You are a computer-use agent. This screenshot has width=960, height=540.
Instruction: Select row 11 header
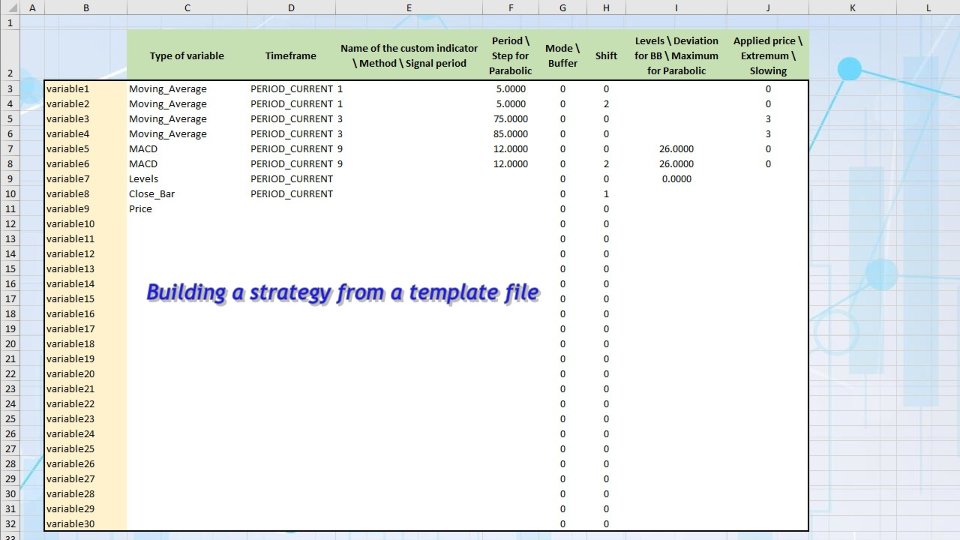click(x=10, y=209)
